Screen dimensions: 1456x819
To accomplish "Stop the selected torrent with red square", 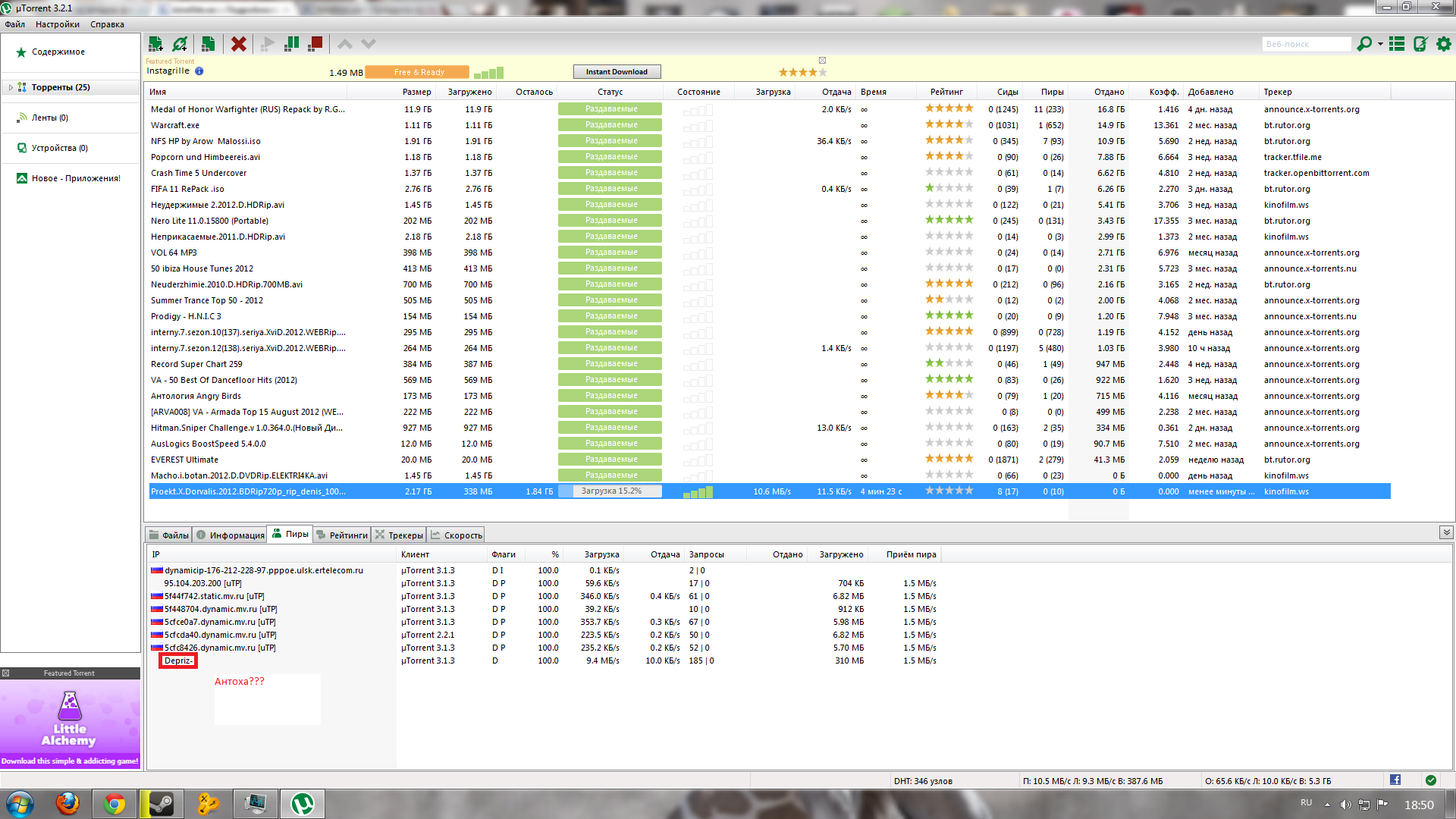I will [x=316, y=44].
